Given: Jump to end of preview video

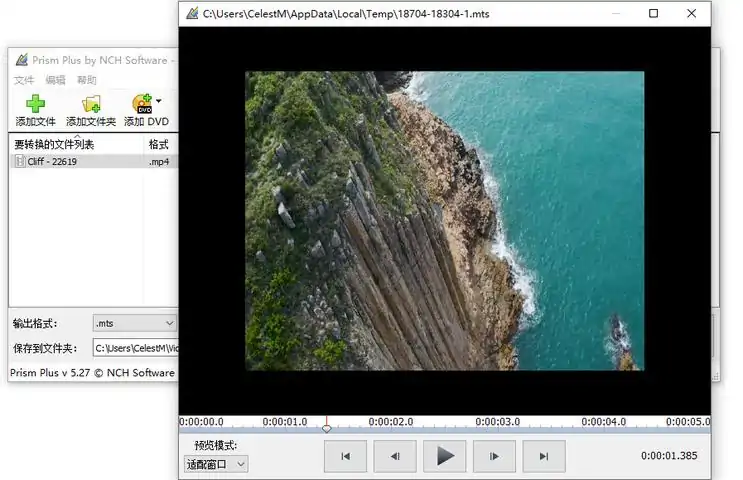Looking at the screenshot, I should click(x=544, y=456).
